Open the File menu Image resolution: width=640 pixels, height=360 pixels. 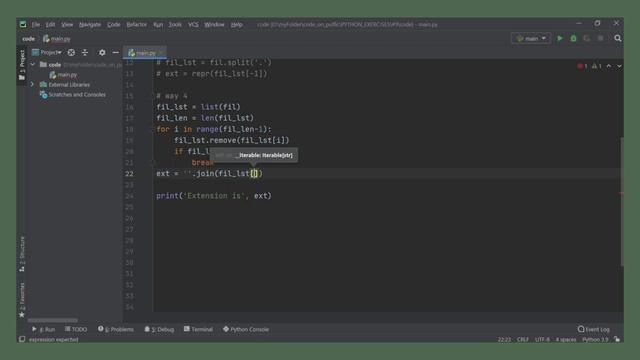tap(36, 24)
